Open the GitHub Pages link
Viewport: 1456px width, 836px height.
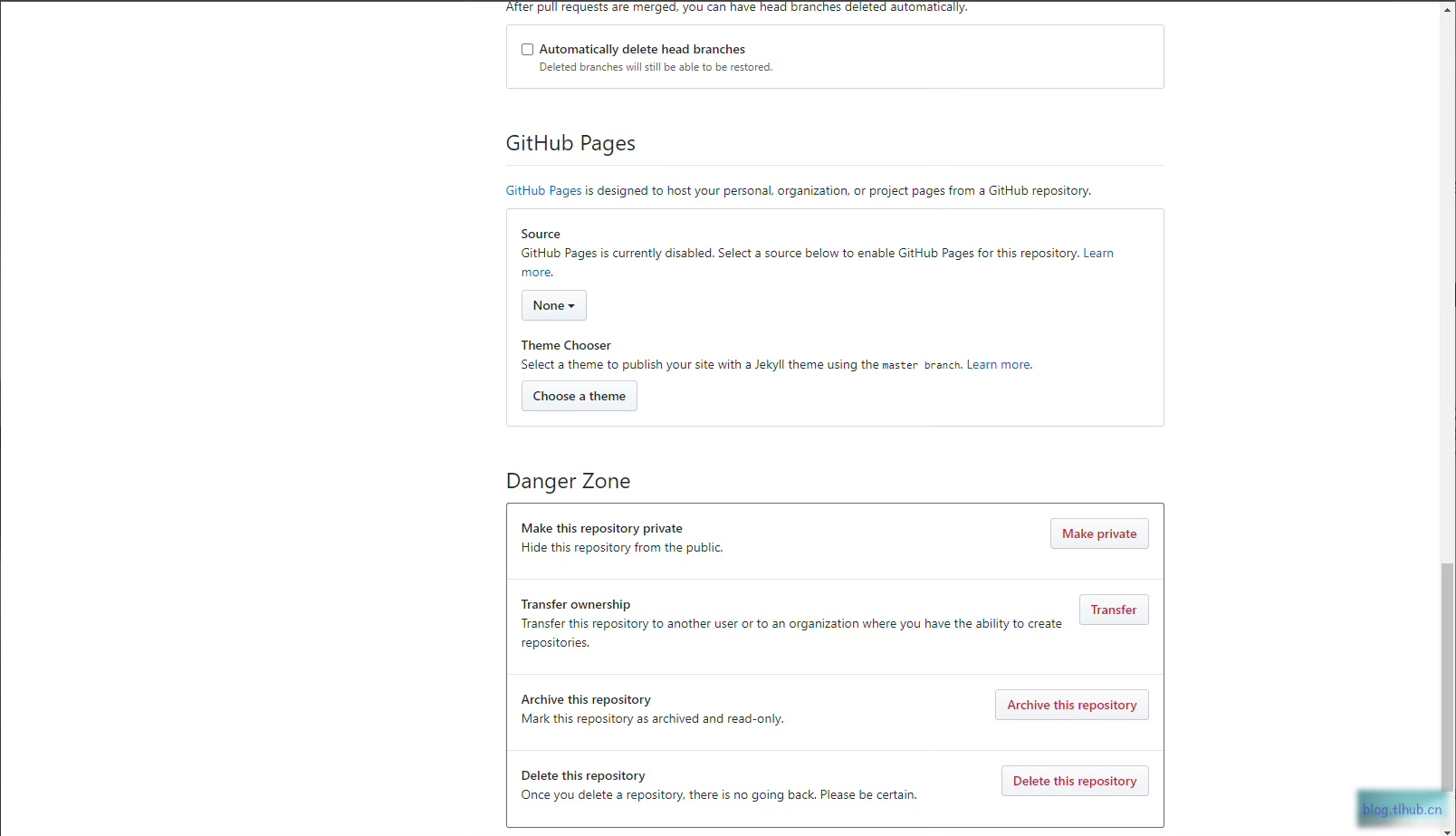(x=543, y=190)
